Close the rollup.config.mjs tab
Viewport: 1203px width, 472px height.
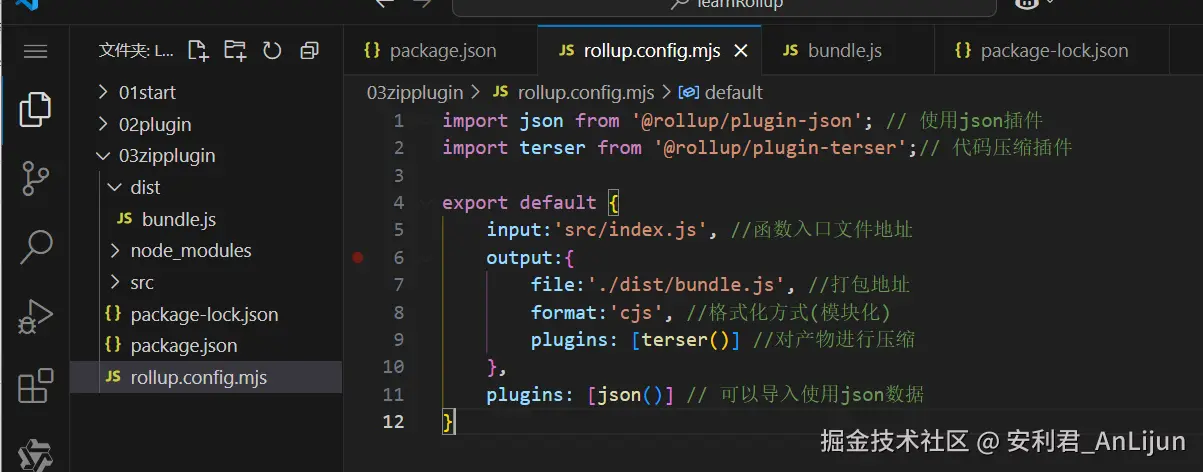(x=741, y=50)
